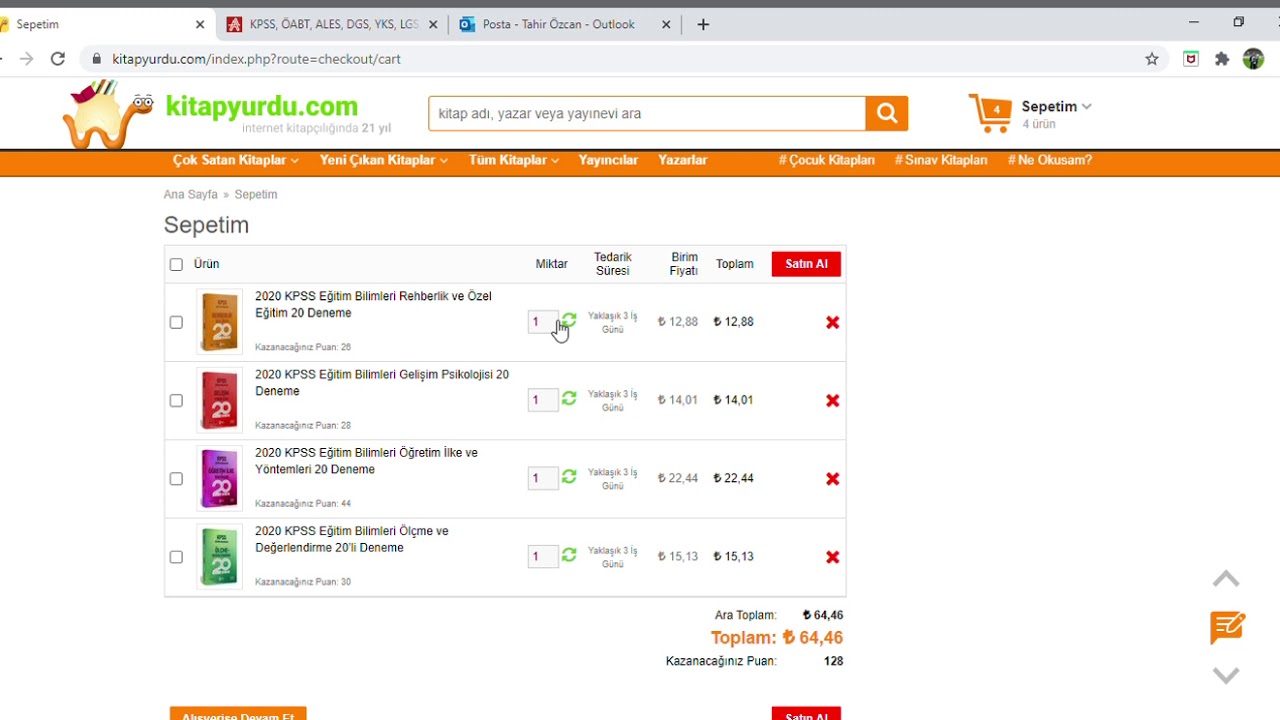The height and width of the screenshot is (720, 1280).
Task: Go forward with the browser forward arrow
Action: [26, 59]
